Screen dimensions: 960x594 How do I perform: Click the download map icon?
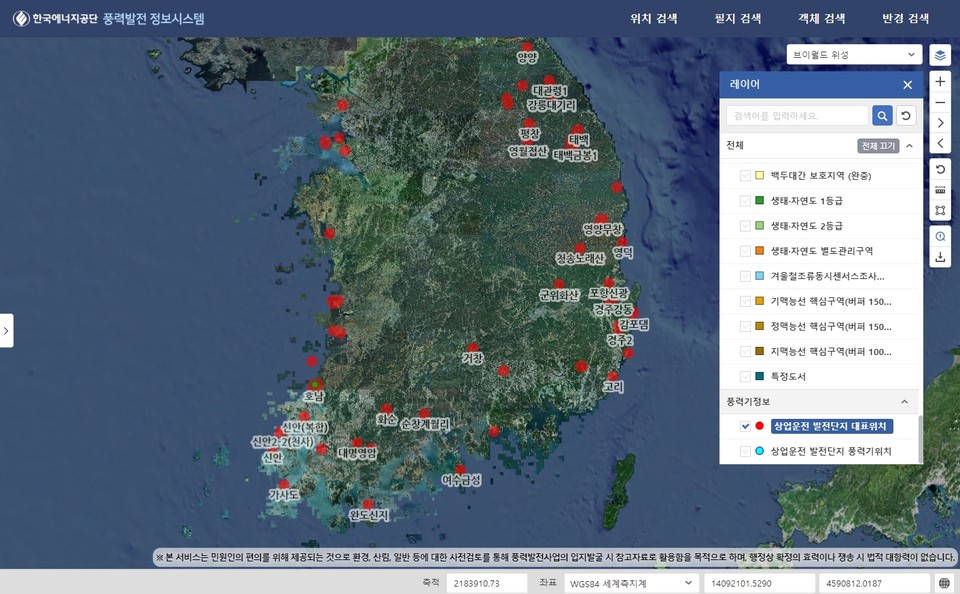pyautogui.click(x=940, y=257)
